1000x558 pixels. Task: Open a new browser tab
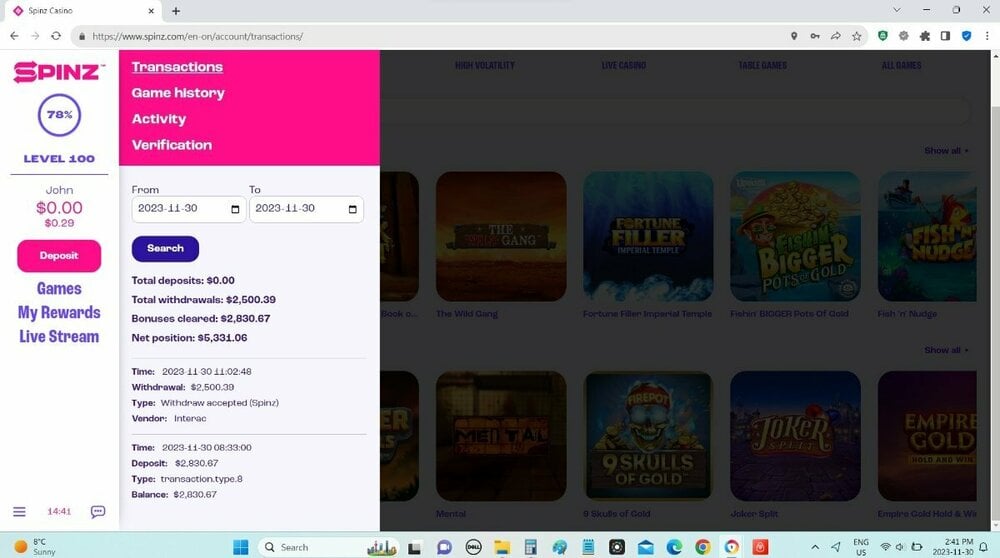click(x=176, y=11)
